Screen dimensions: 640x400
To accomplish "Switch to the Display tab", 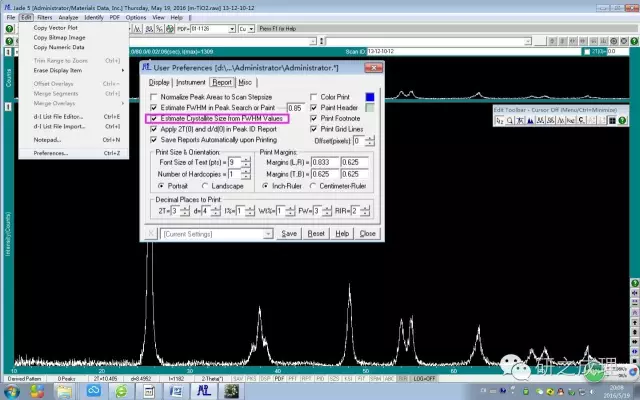I will tap(159, 82).
